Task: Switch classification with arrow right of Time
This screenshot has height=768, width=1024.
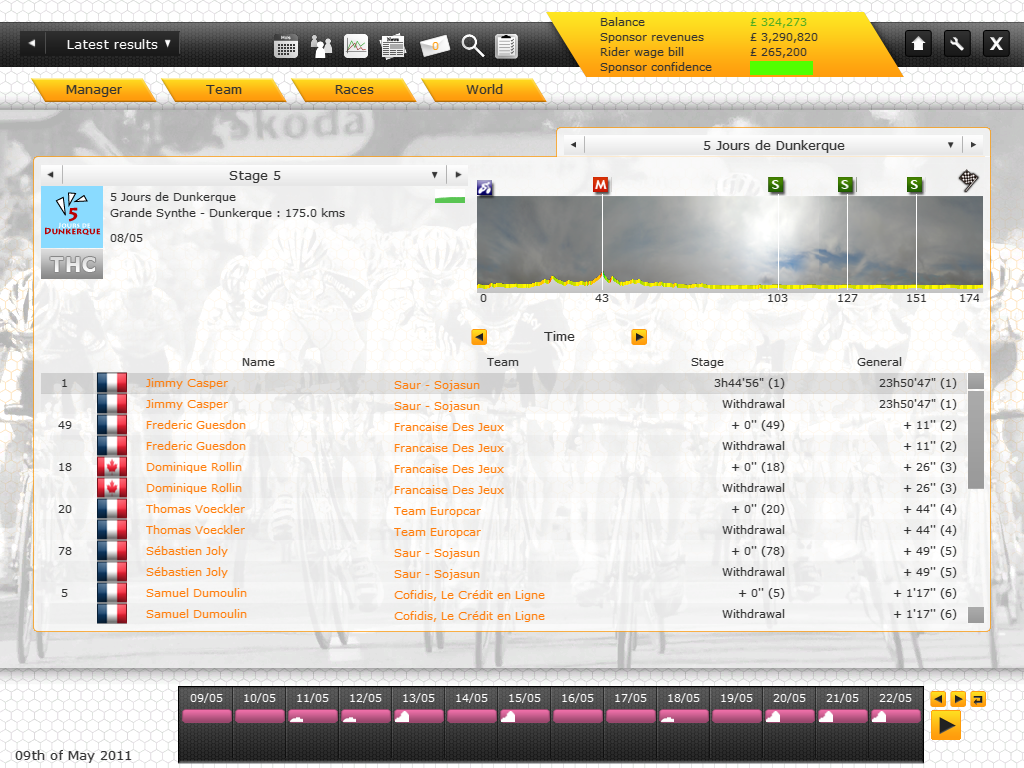Action: click(639, 337)
